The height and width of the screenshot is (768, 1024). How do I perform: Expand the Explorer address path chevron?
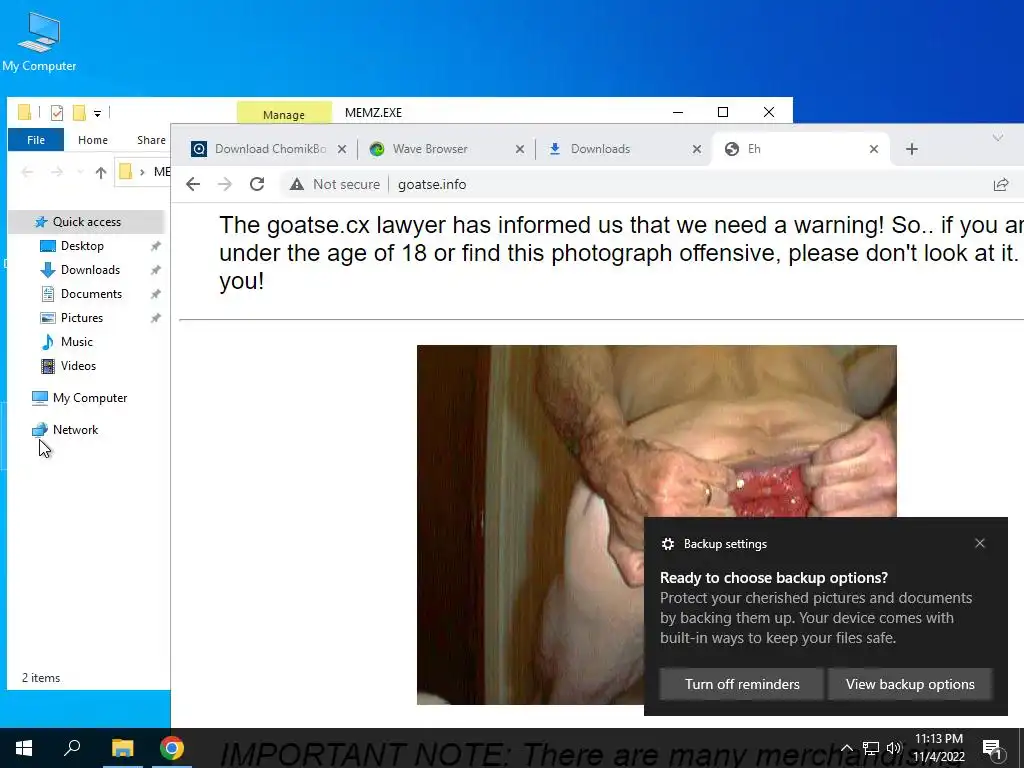(x=142, y=172)
